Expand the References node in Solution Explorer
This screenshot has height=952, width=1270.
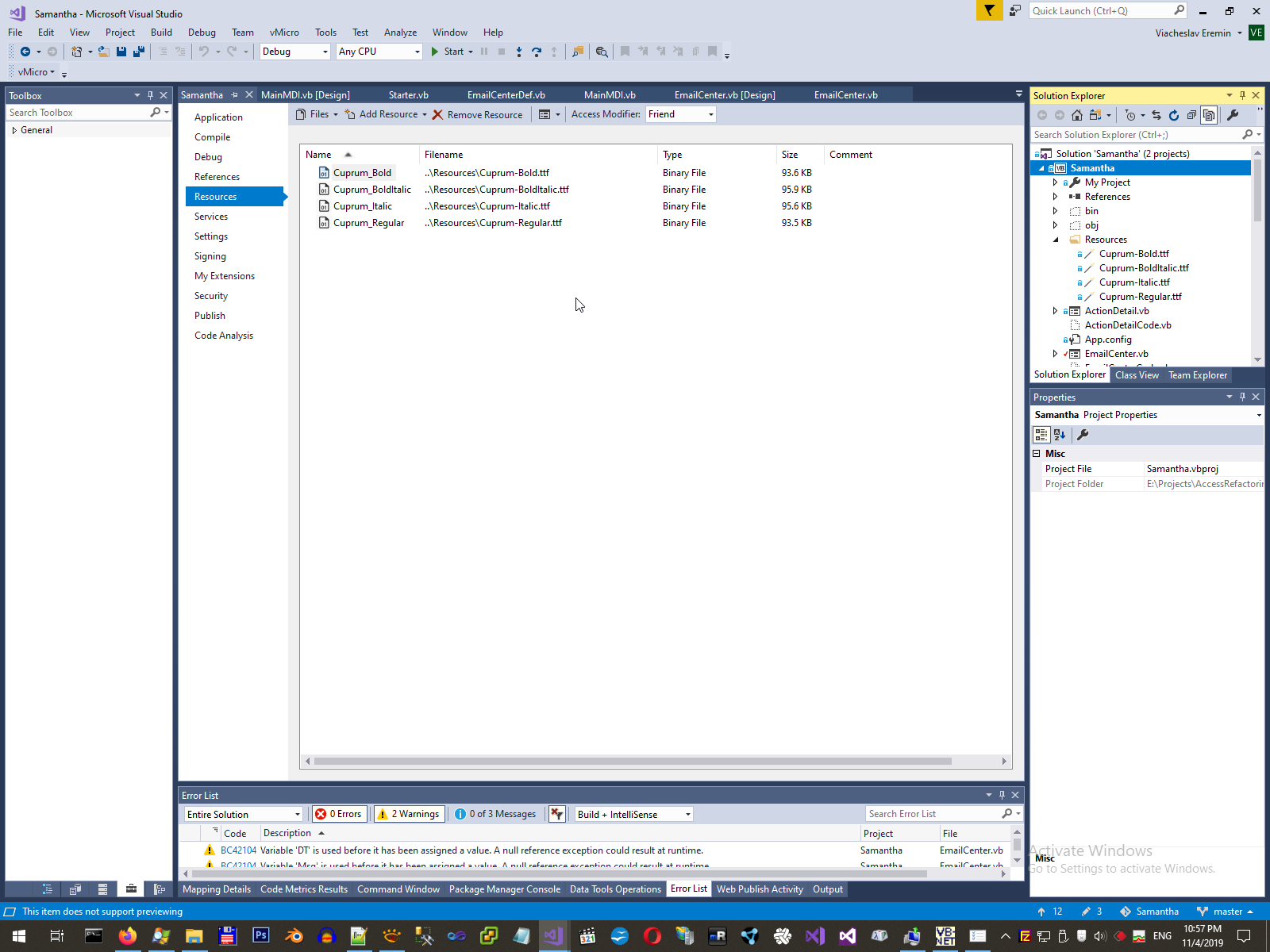point(1055,197)
